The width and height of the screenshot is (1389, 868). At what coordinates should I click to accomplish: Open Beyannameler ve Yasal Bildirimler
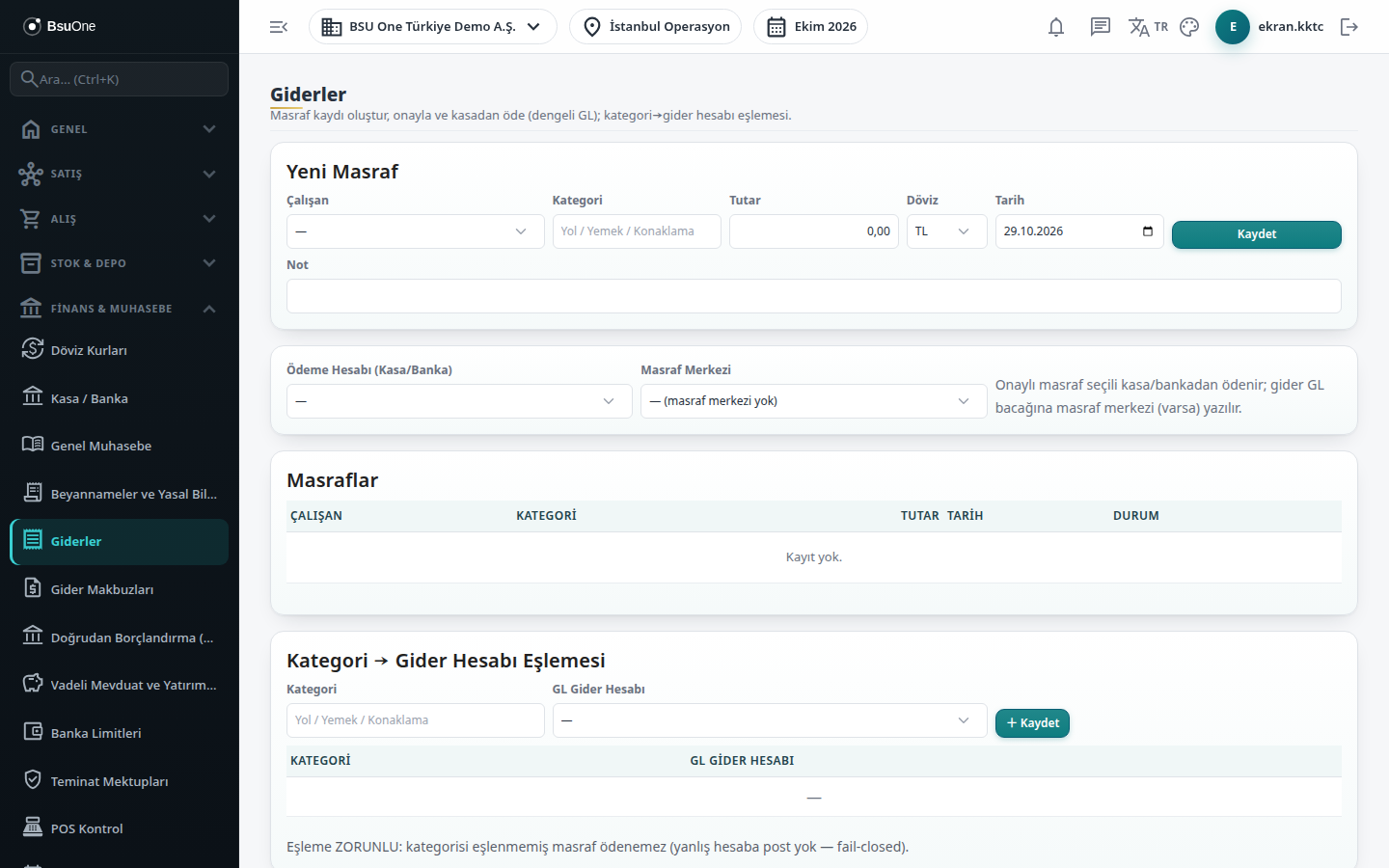click(x=120, y=494)
